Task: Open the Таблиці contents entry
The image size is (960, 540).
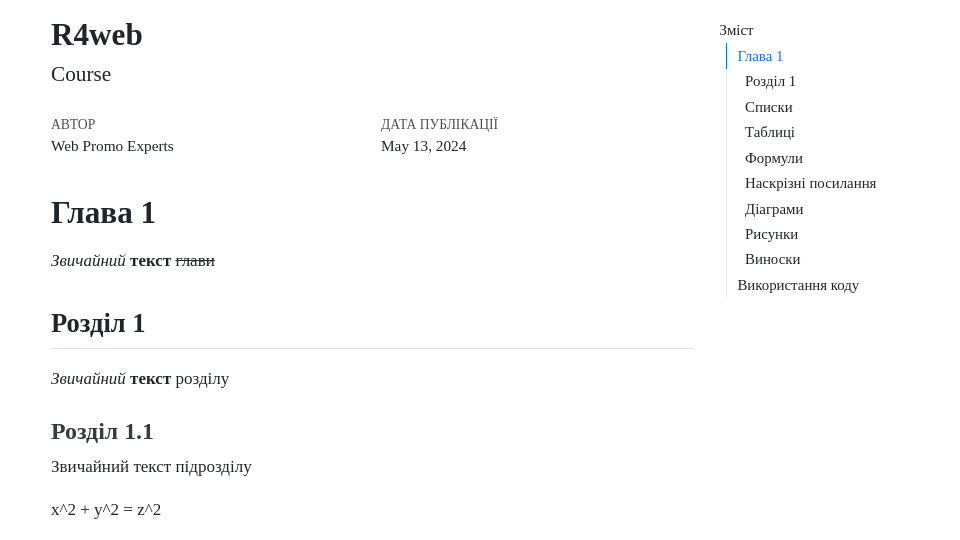Action: tap(769, 132)
